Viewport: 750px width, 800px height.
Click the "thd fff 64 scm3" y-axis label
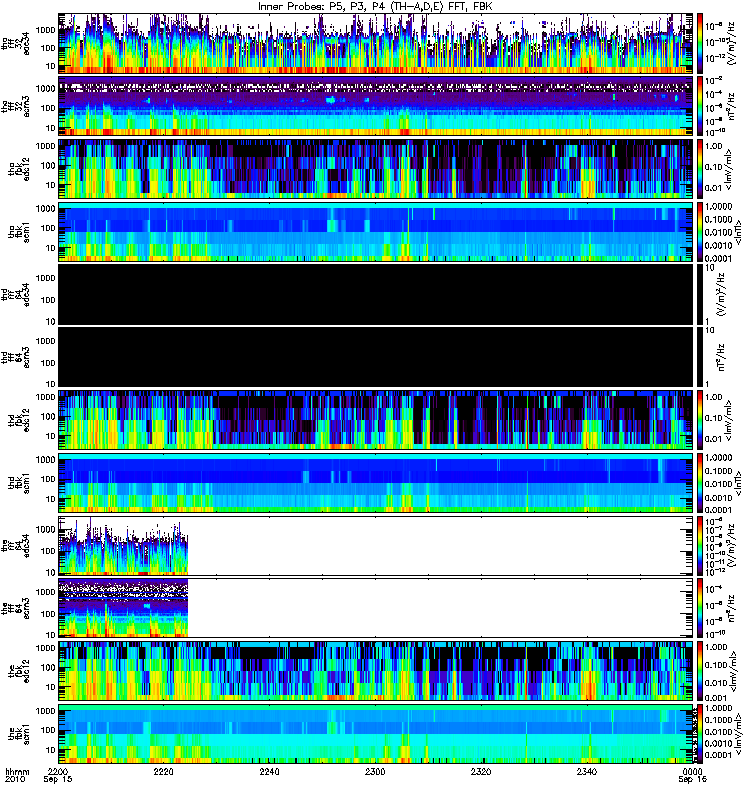16,358
